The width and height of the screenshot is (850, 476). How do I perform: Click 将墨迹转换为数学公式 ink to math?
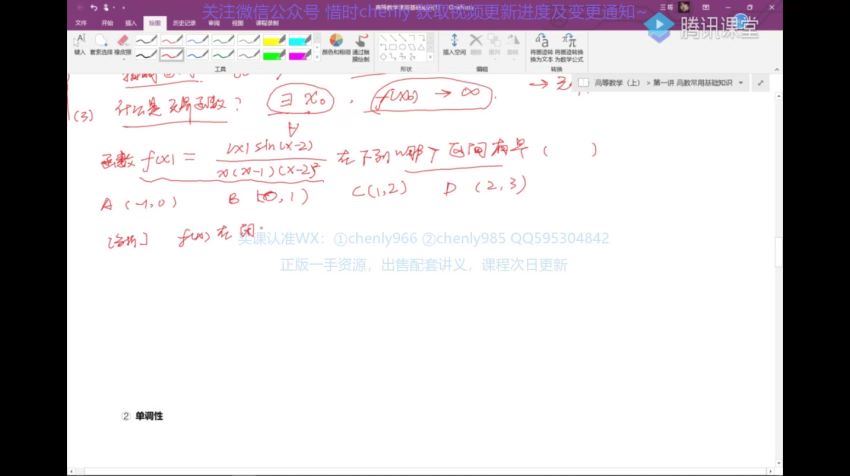569,47
